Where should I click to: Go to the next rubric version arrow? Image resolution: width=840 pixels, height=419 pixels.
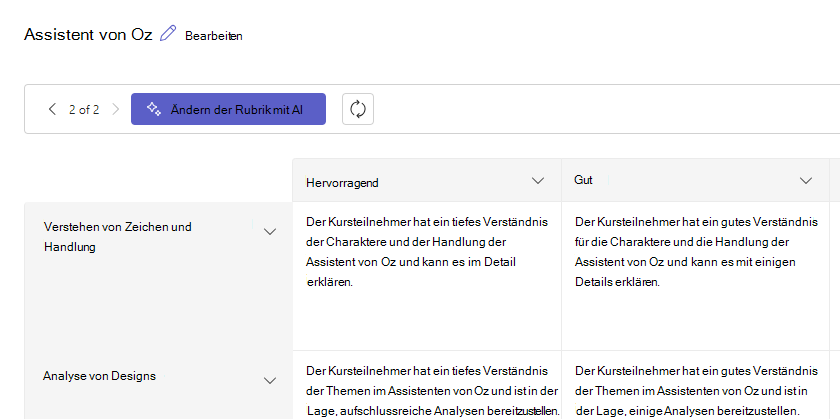(115, 109)
